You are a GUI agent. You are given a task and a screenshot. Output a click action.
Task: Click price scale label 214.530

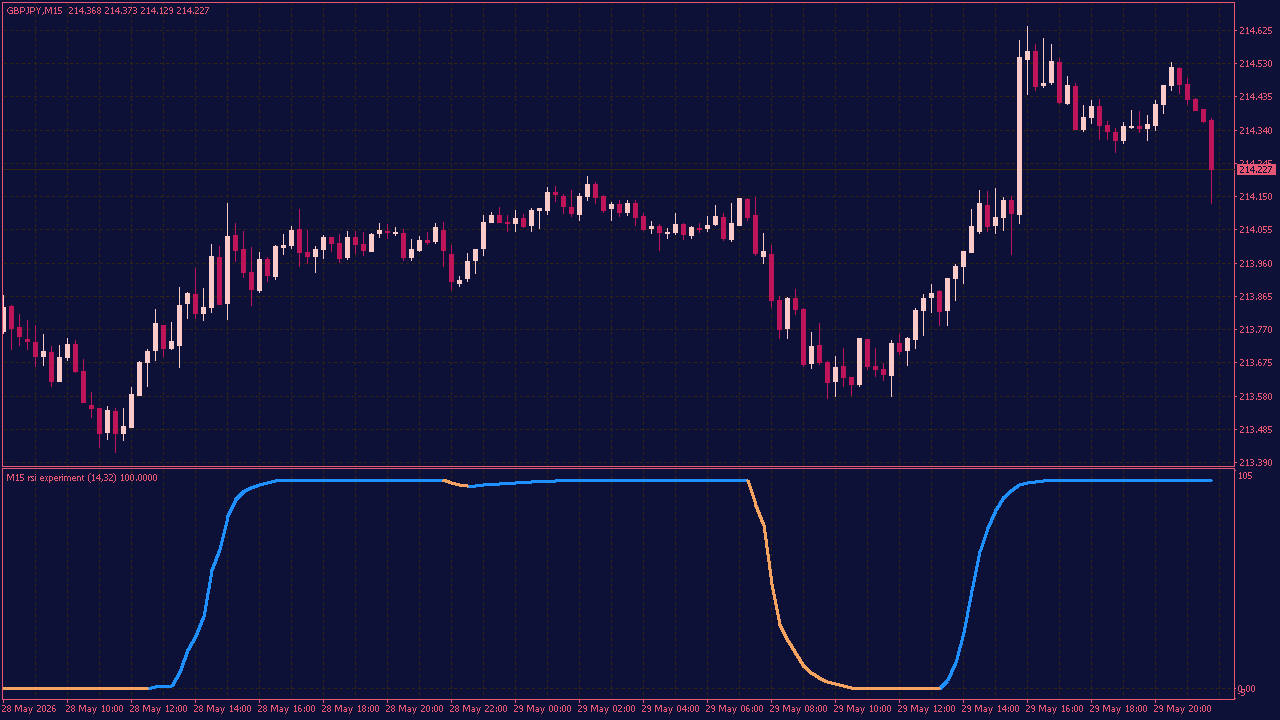(1255, 64)
